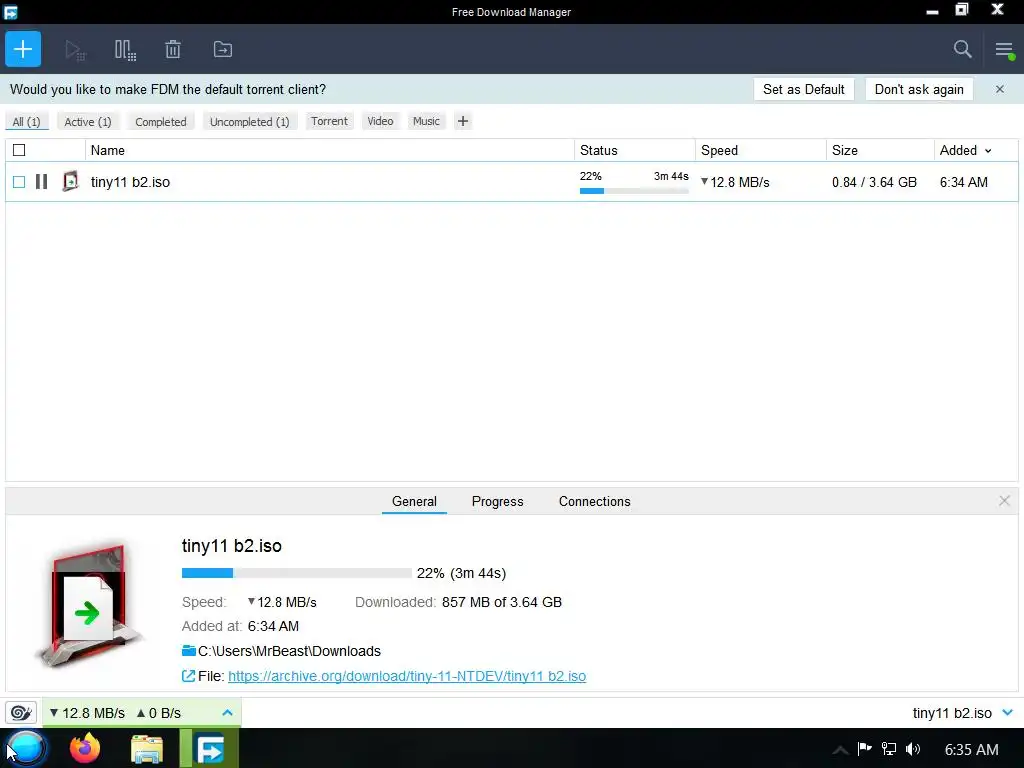Launch Firefox from the taskbar

85,748
